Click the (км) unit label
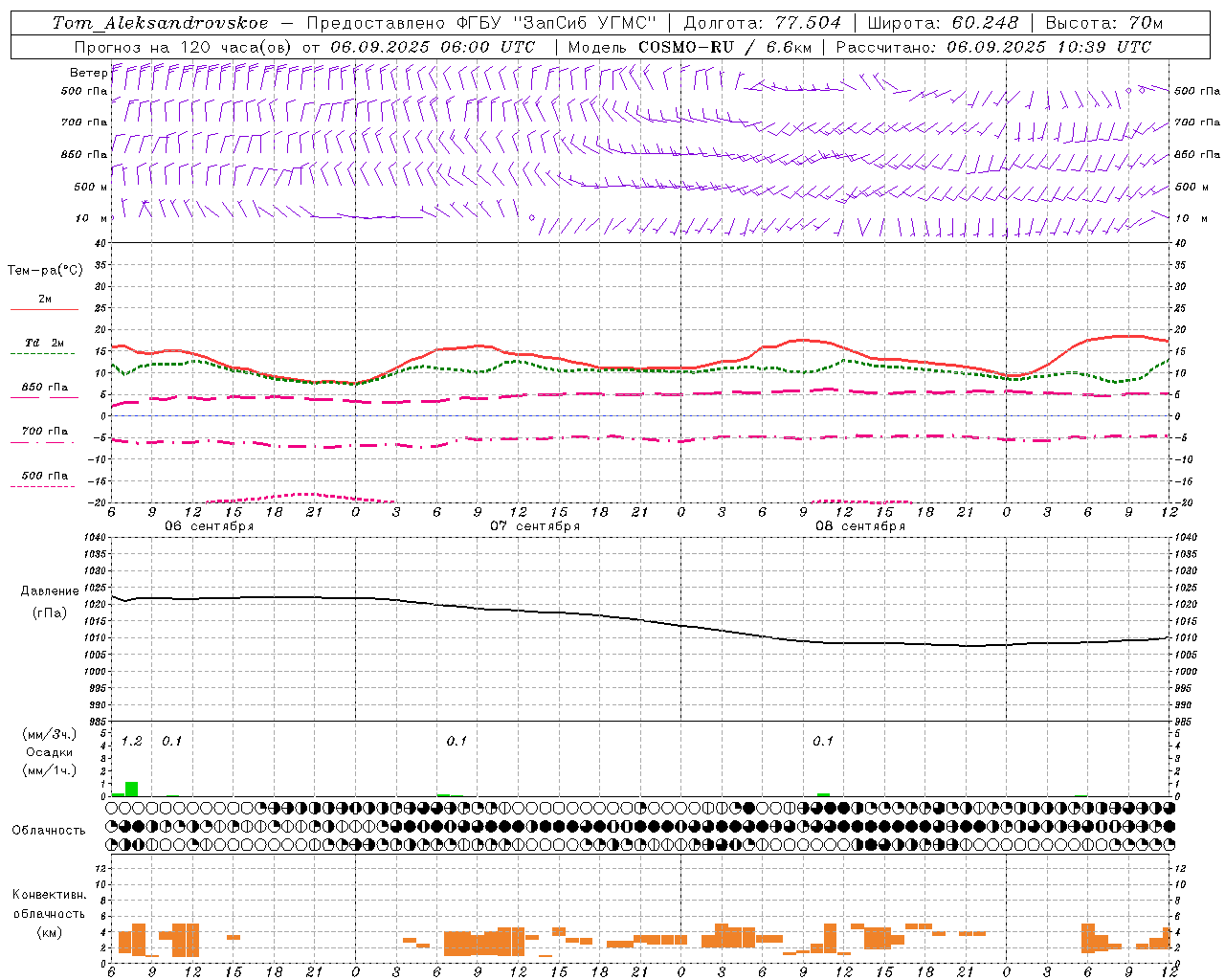This screenshot has width=1225, height=980. point(50,932)
